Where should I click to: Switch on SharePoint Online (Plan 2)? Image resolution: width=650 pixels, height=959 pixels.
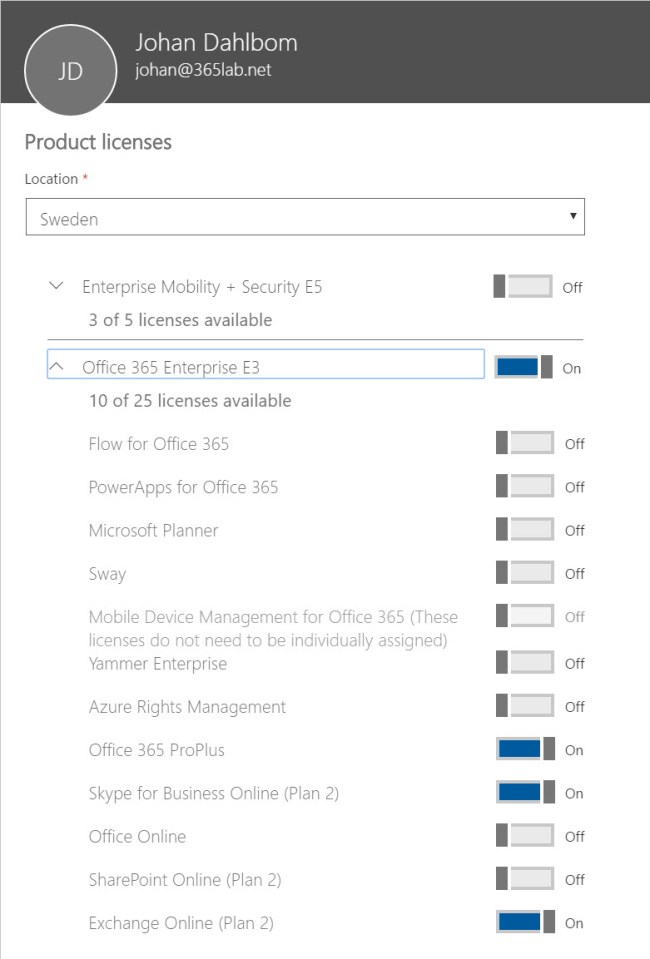click(x=525, y=879)
